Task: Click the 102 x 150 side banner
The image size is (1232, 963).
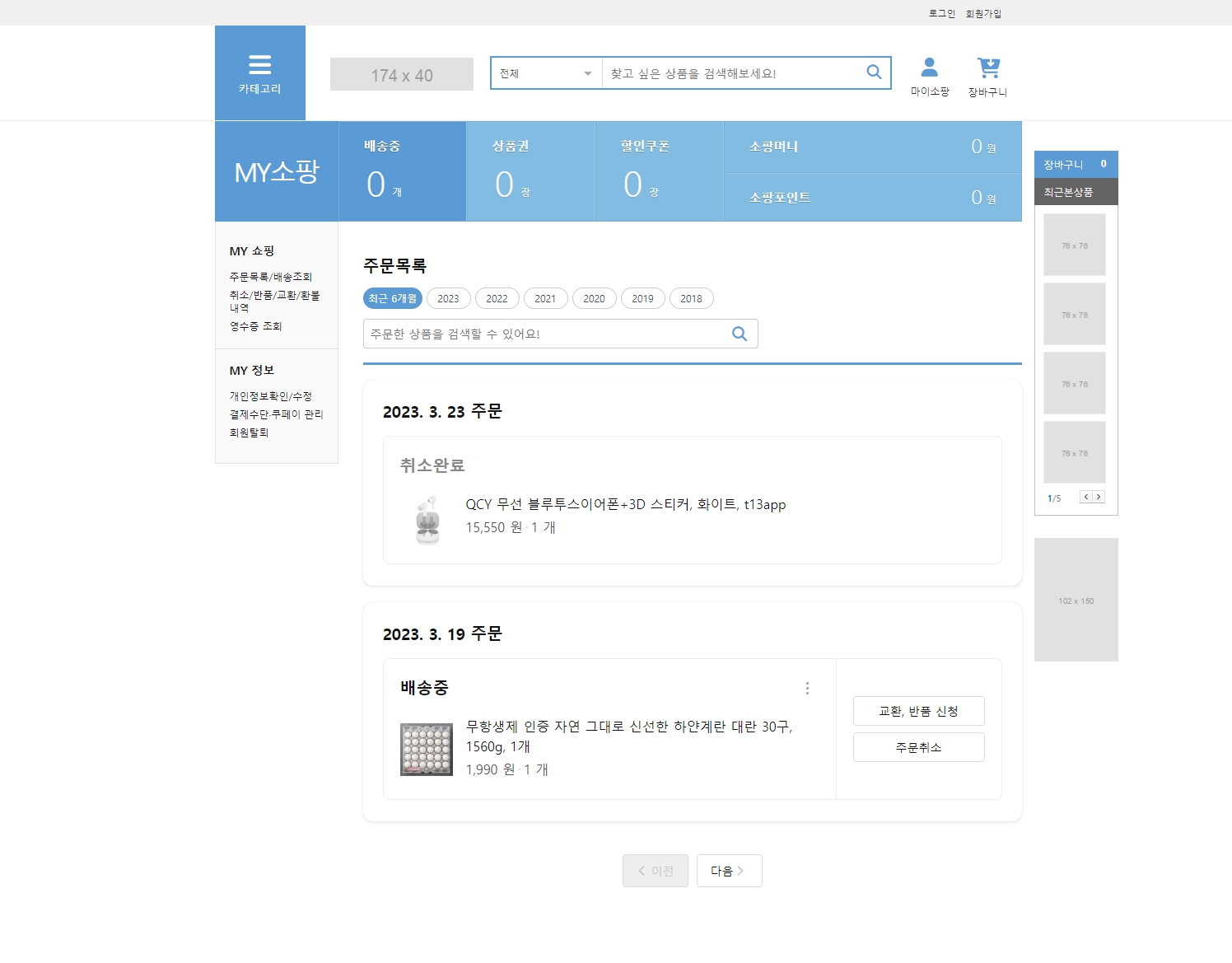Action: (x=1076, y=600)
